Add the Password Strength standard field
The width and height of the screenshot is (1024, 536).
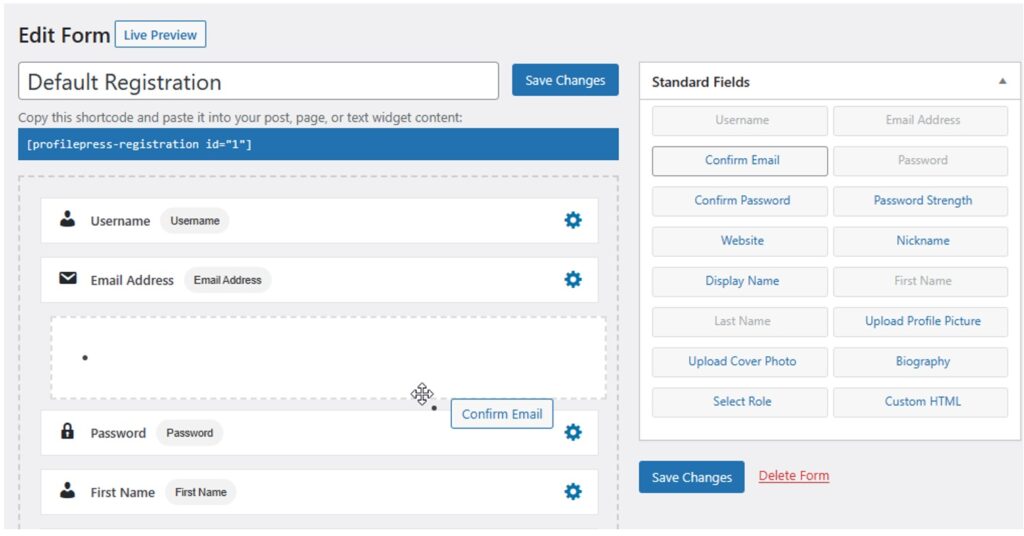(921, 201)
